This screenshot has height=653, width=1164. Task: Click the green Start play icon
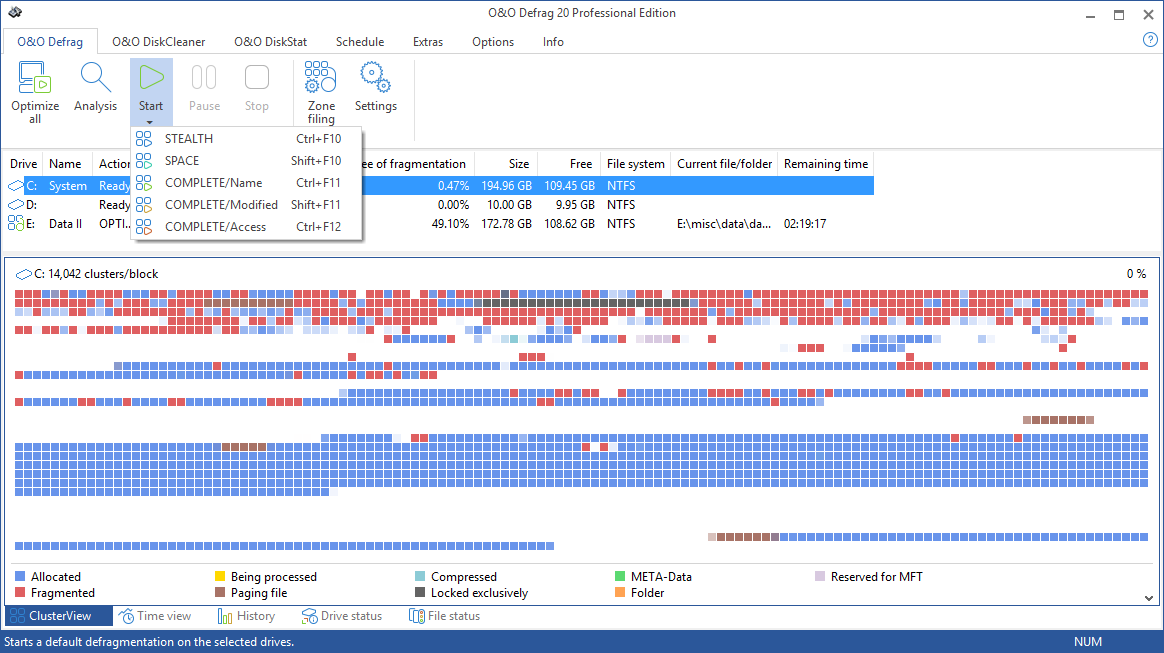click(151, 77)
